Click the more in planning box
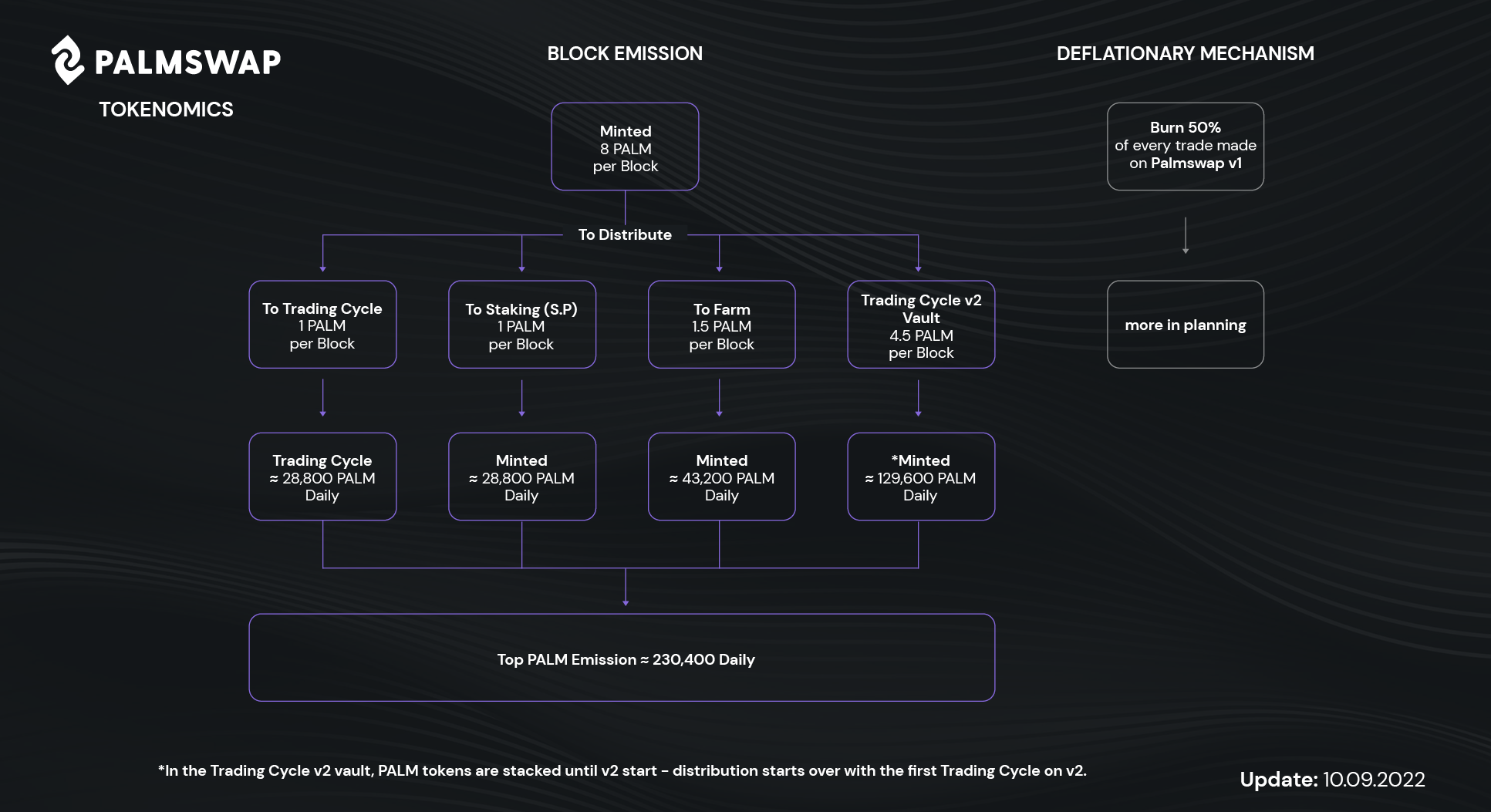 (1186, 325)
